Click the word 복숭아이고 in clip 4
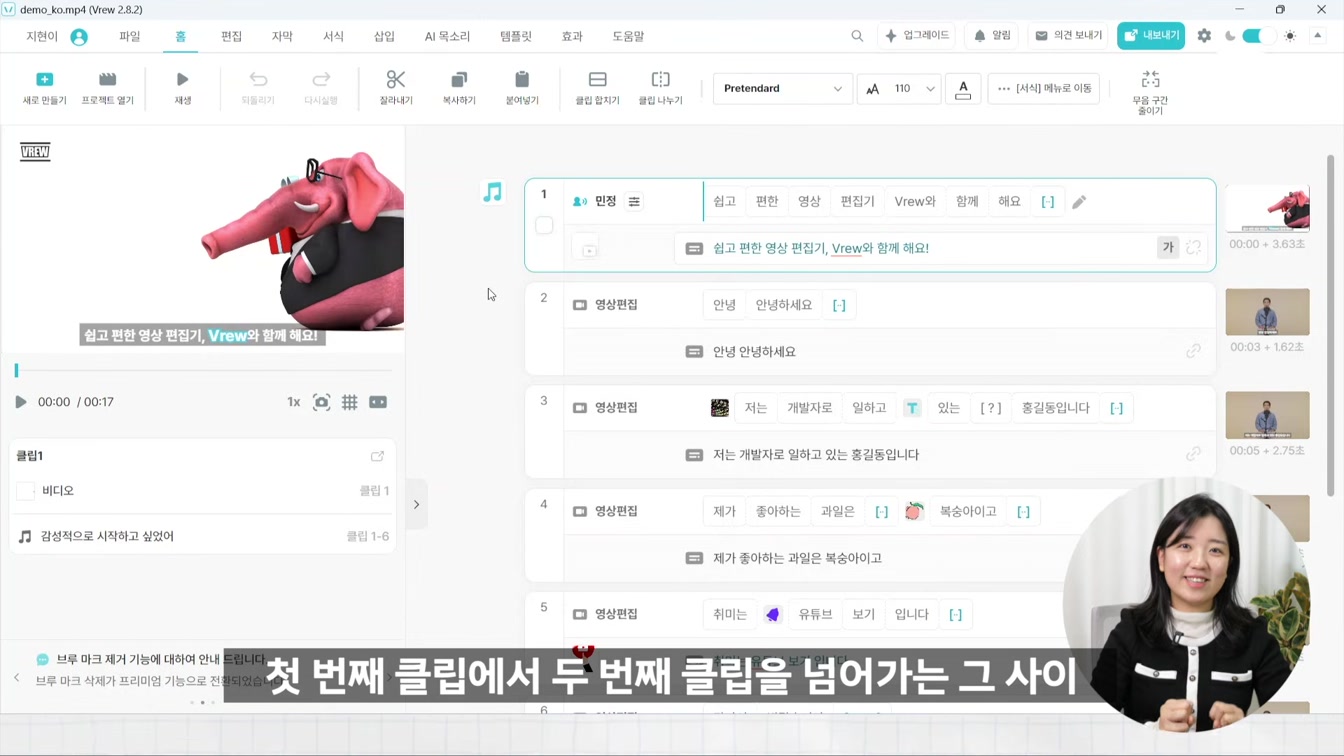 pos(968,511)
